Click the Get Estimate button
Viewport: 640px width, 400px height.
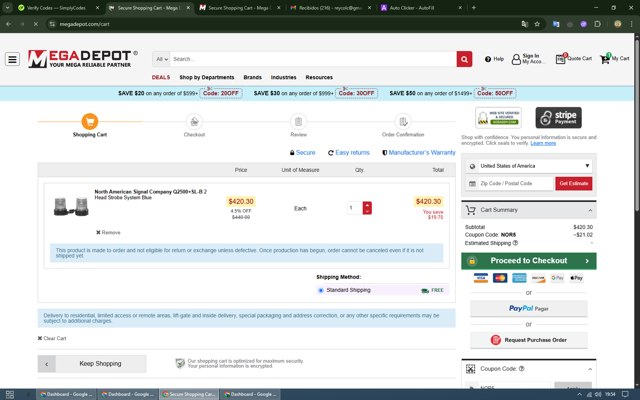[x=573, y=184]
